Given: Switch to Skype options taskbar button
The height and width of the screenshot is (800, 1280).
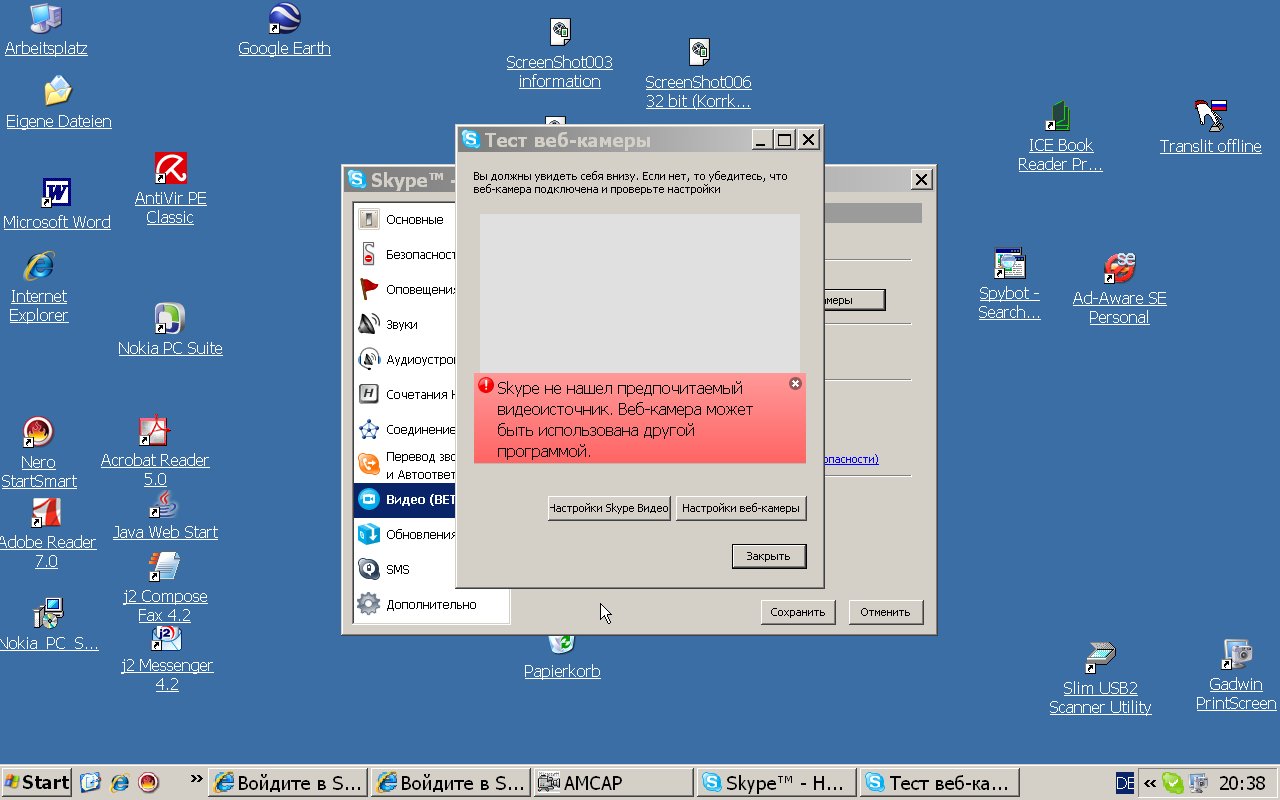Looking at the screenshot, I should coord(777,782).
